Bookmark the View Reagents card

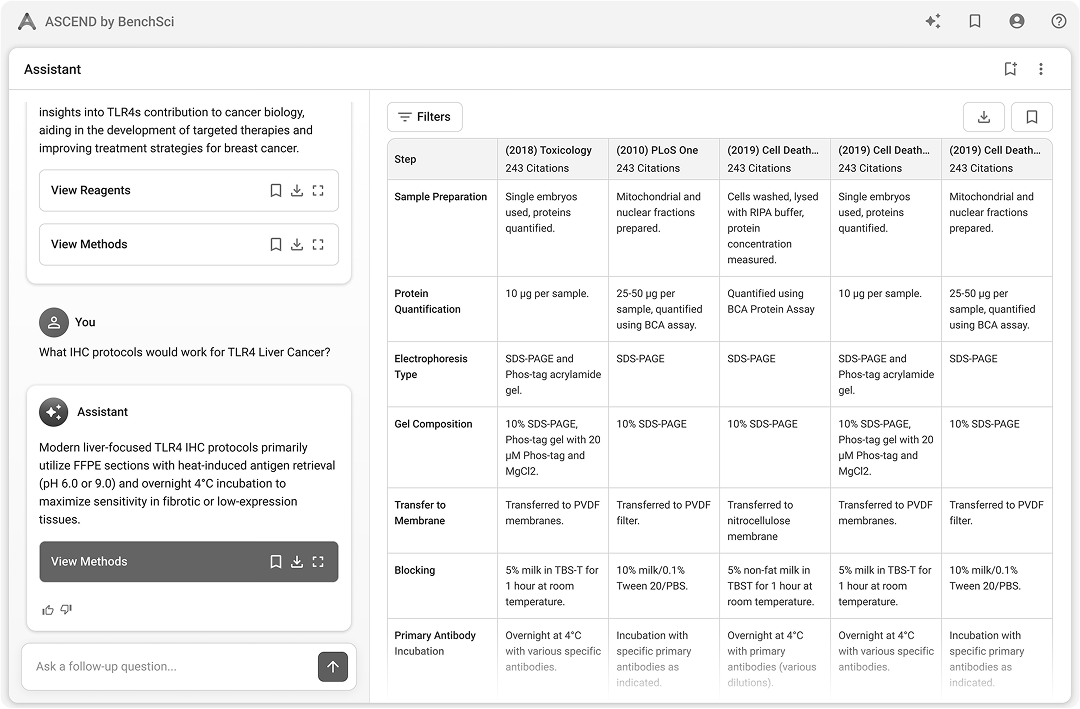click(x=276, y=190)
